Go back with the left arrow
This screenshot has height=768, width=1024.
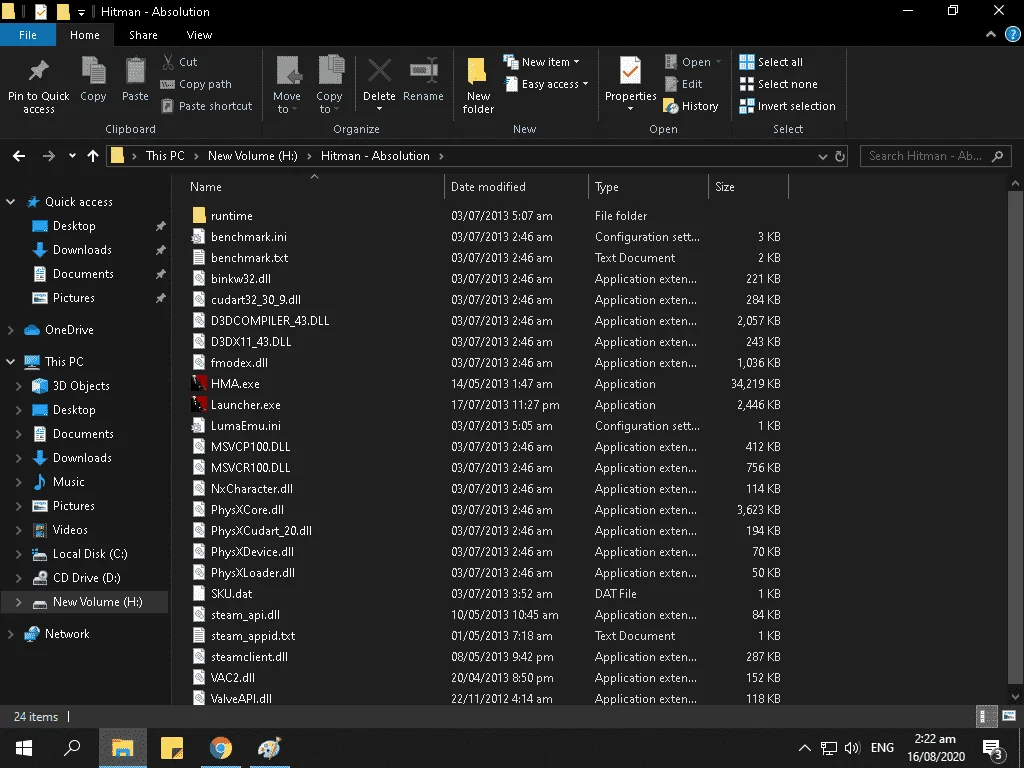tap(19, 156)
